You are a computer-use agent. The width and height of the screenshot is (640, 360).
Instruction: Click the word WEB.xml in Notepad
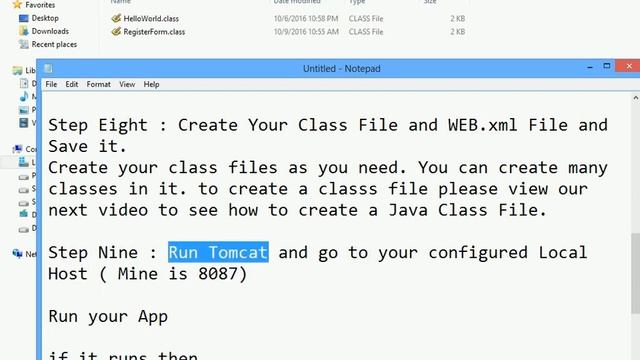pyautogui.click(x=483, y=125)
